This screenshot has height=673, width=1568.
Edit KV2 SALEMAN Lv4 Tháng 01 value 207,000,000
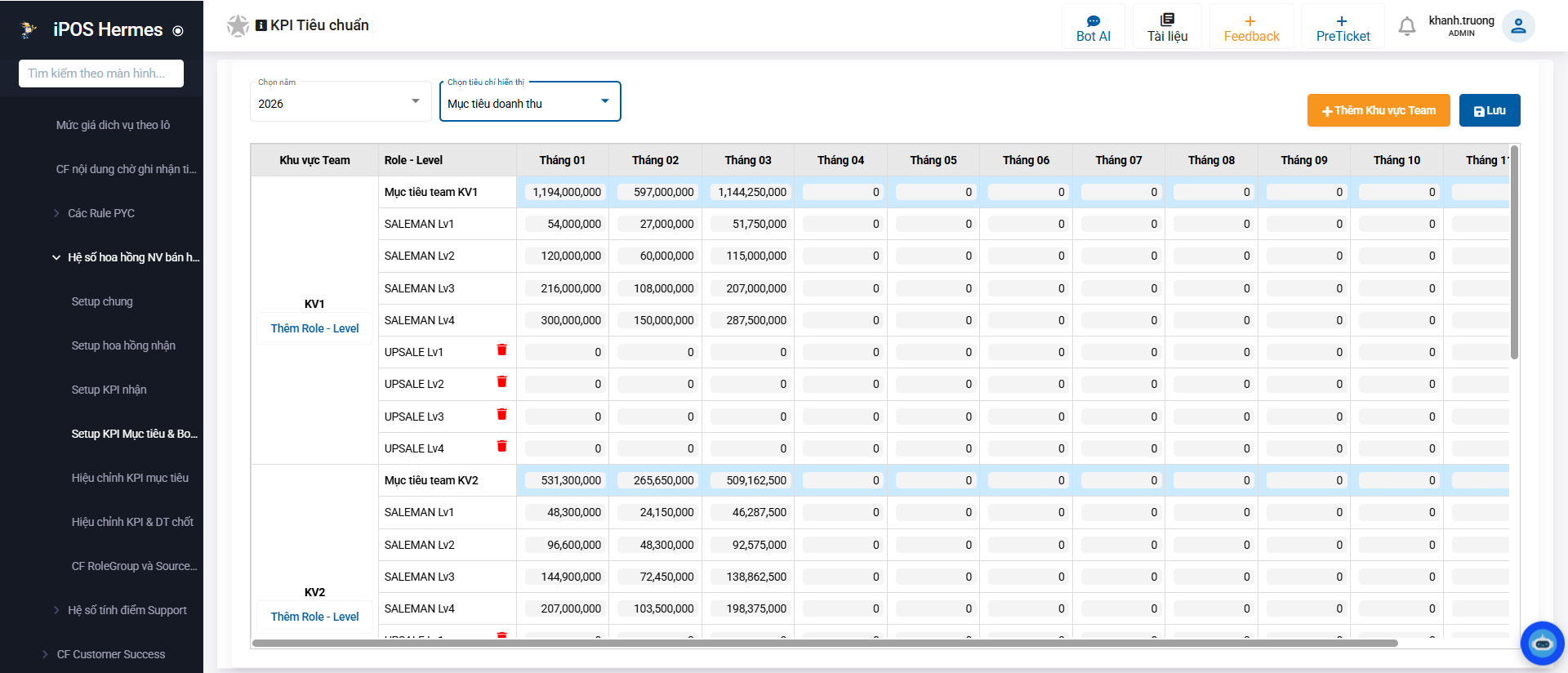tap(563, 608)
